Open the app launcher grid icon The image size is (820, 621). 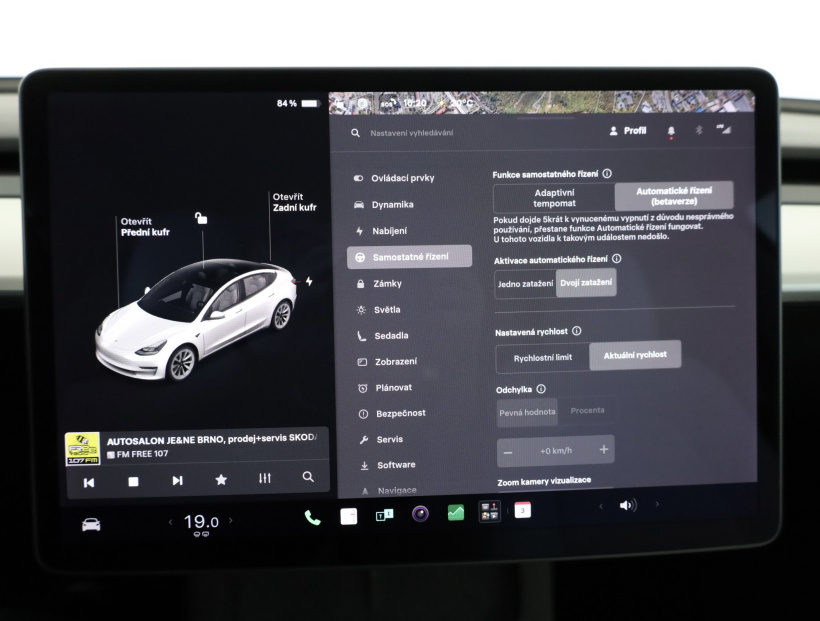[x=489, y=511]
